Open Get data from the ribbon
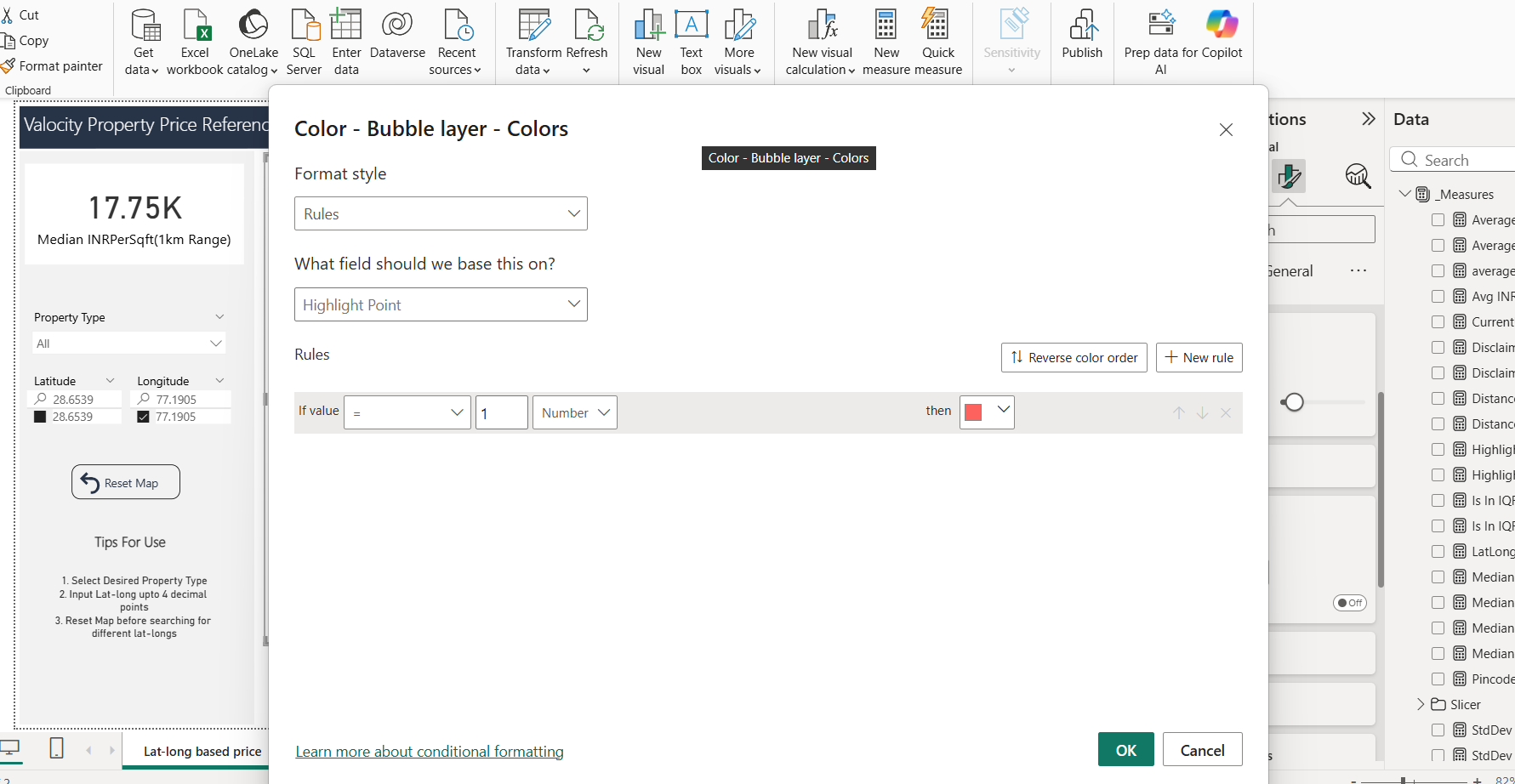The width and height of the screenshot is (1515, 784). (x=143, y=43)
